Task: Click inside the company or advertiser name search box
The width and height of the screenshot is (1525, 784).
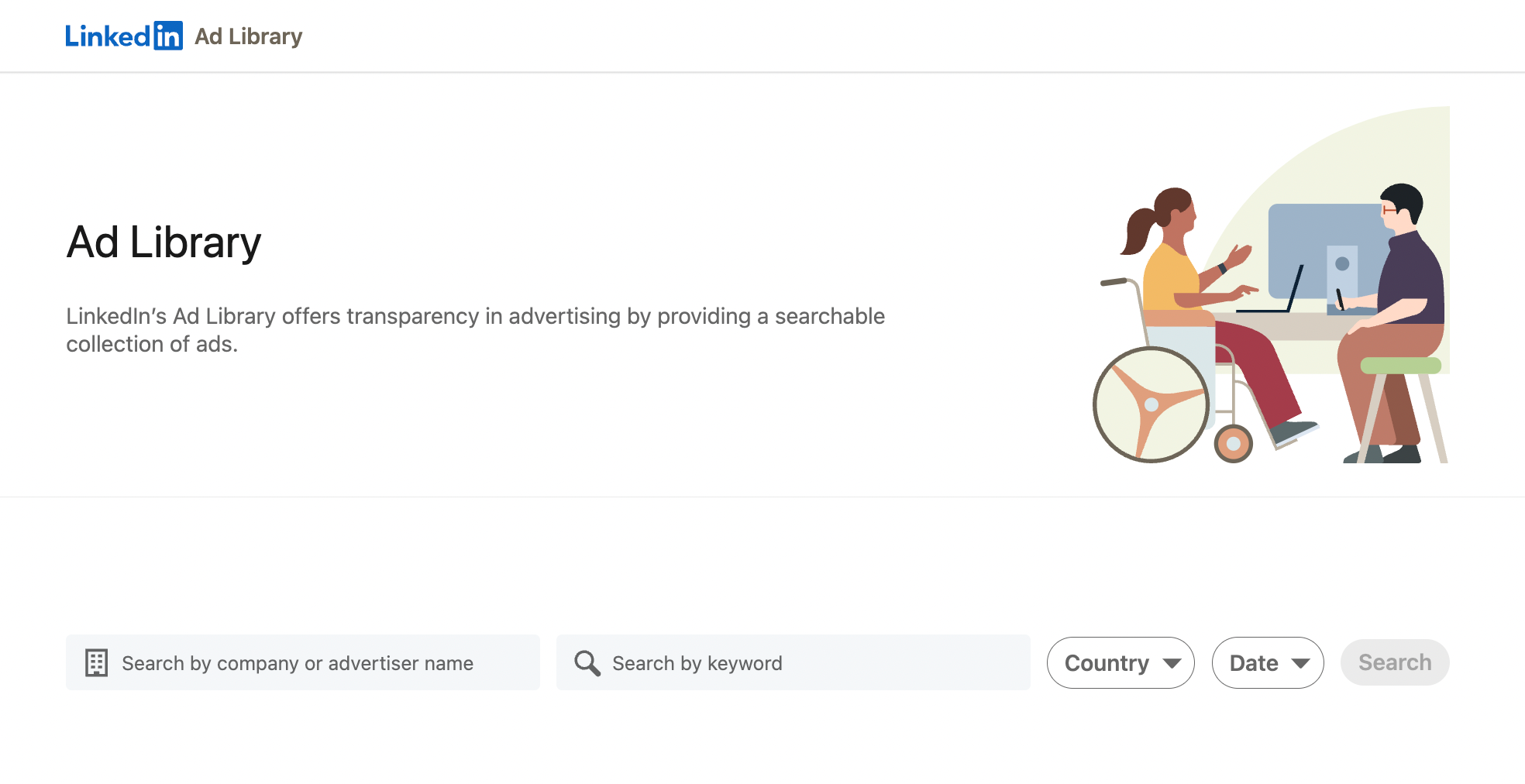Action: pyautogui.click(x=302, y=663)
